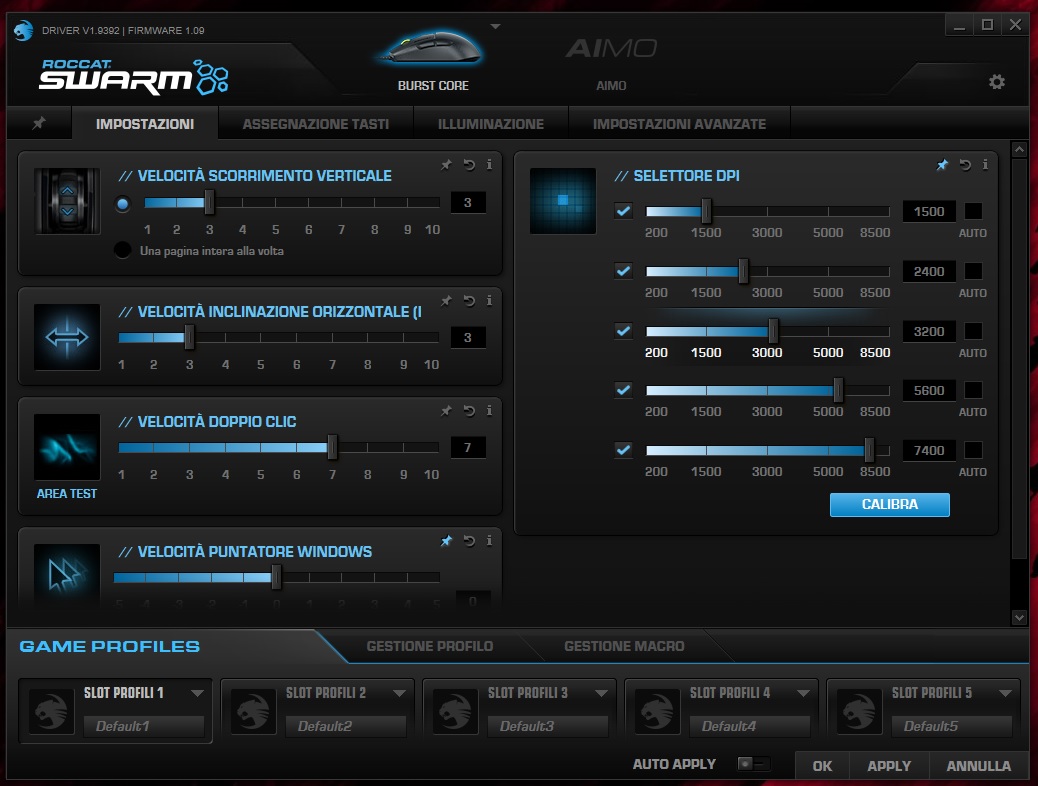Open the Slot Profili 3 dropdown
1038x786 pixels.
tap(601, 693)
